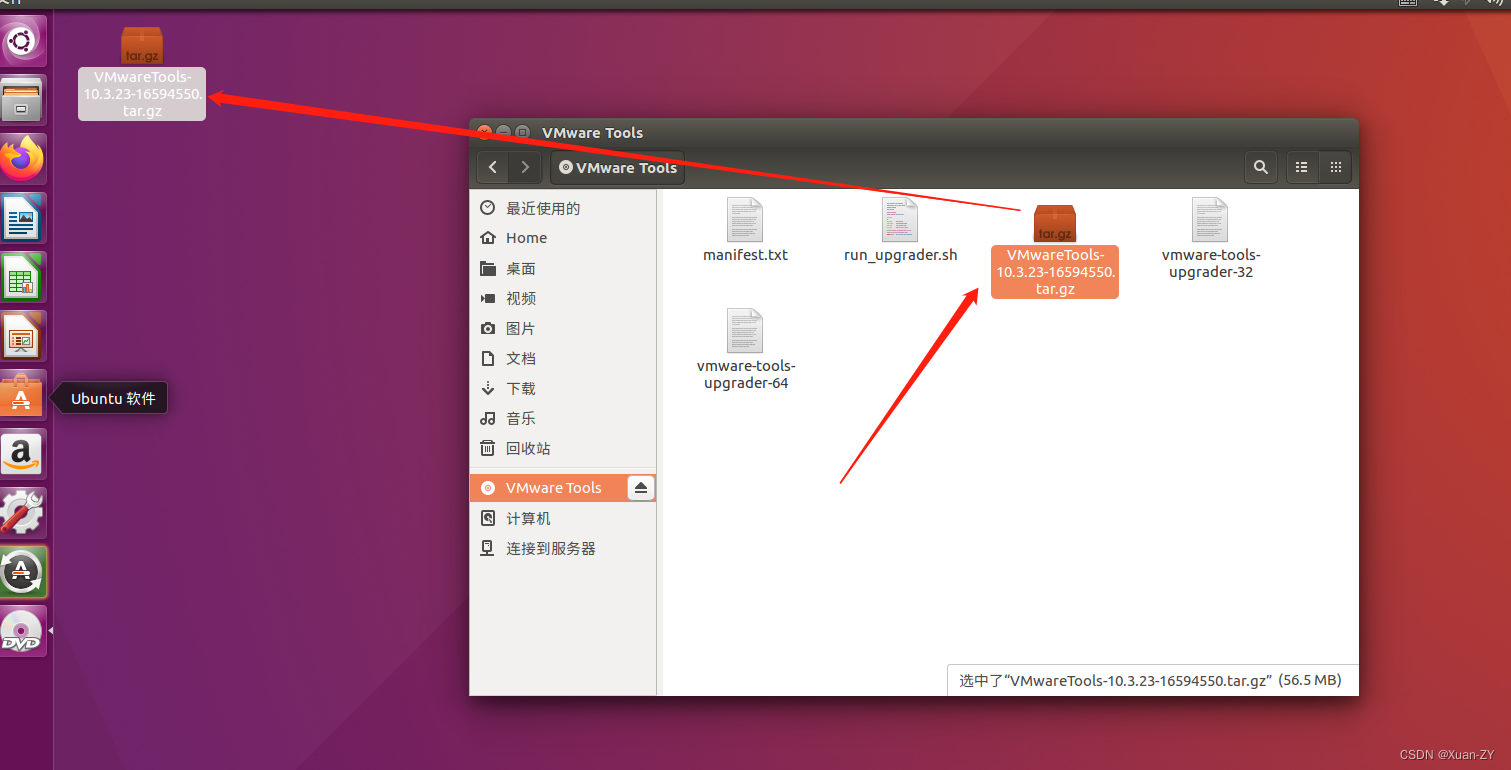
Task: Open LibreOffice Writer from dock
Action: coord(22,218)
